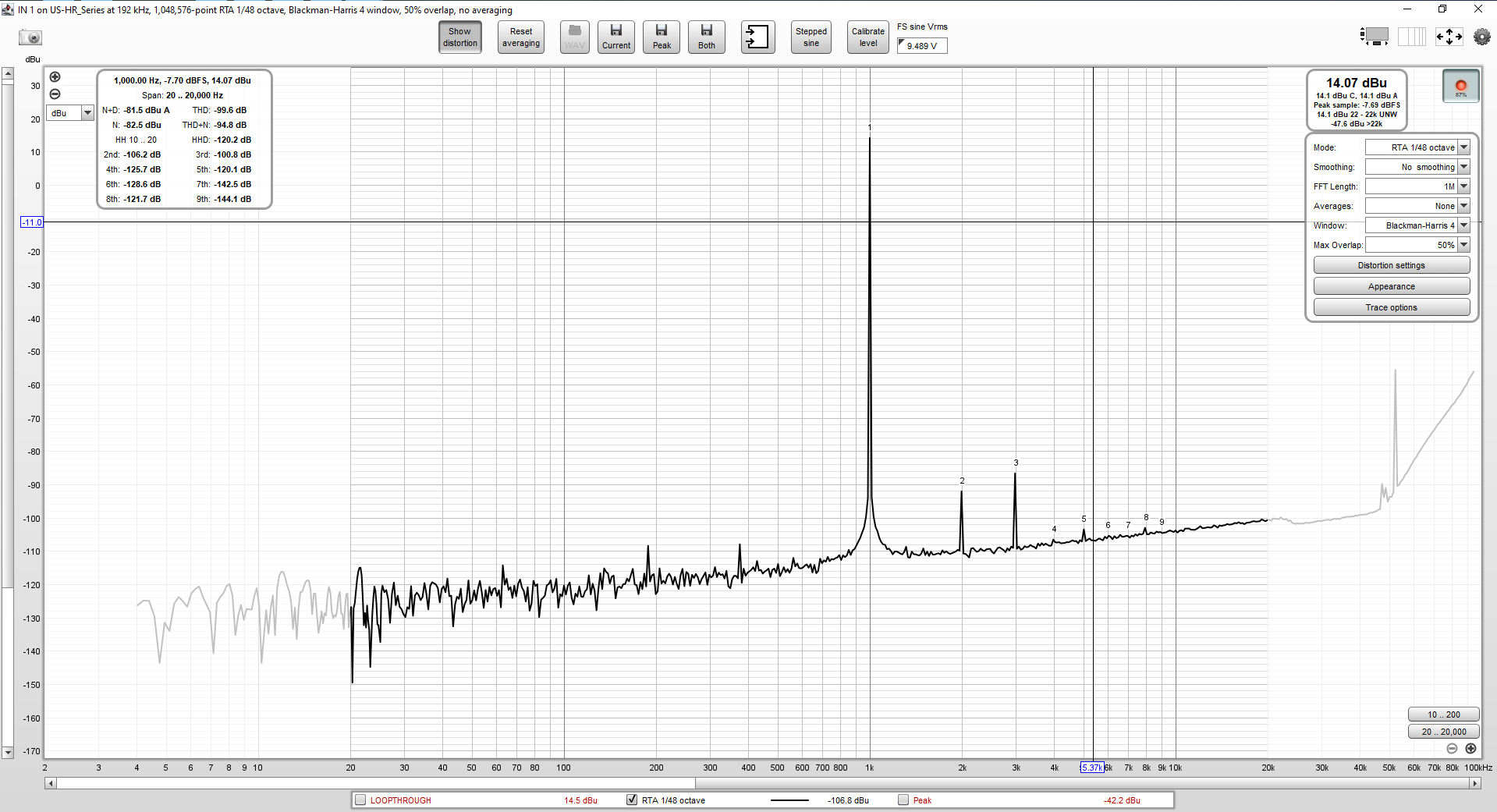This screenshot has width=1497, height=812.
Task: Open Max Overlap dropdown
Action: (1417, 245)
